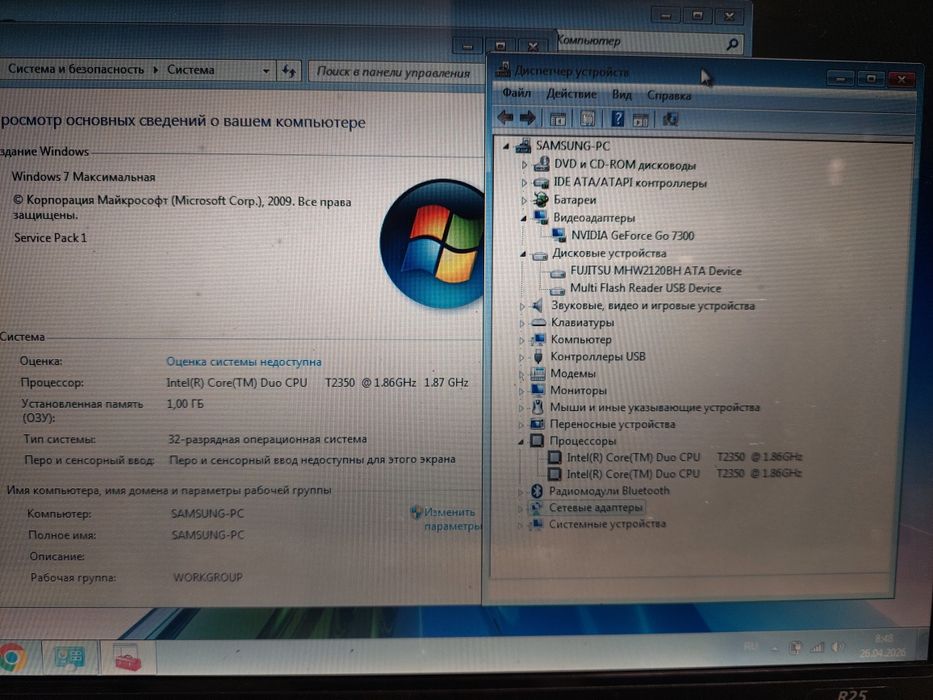This screenshot has height=700, width=933.
Task: Collapse the Видеоадаптеры node
Action: pos(523,218)
